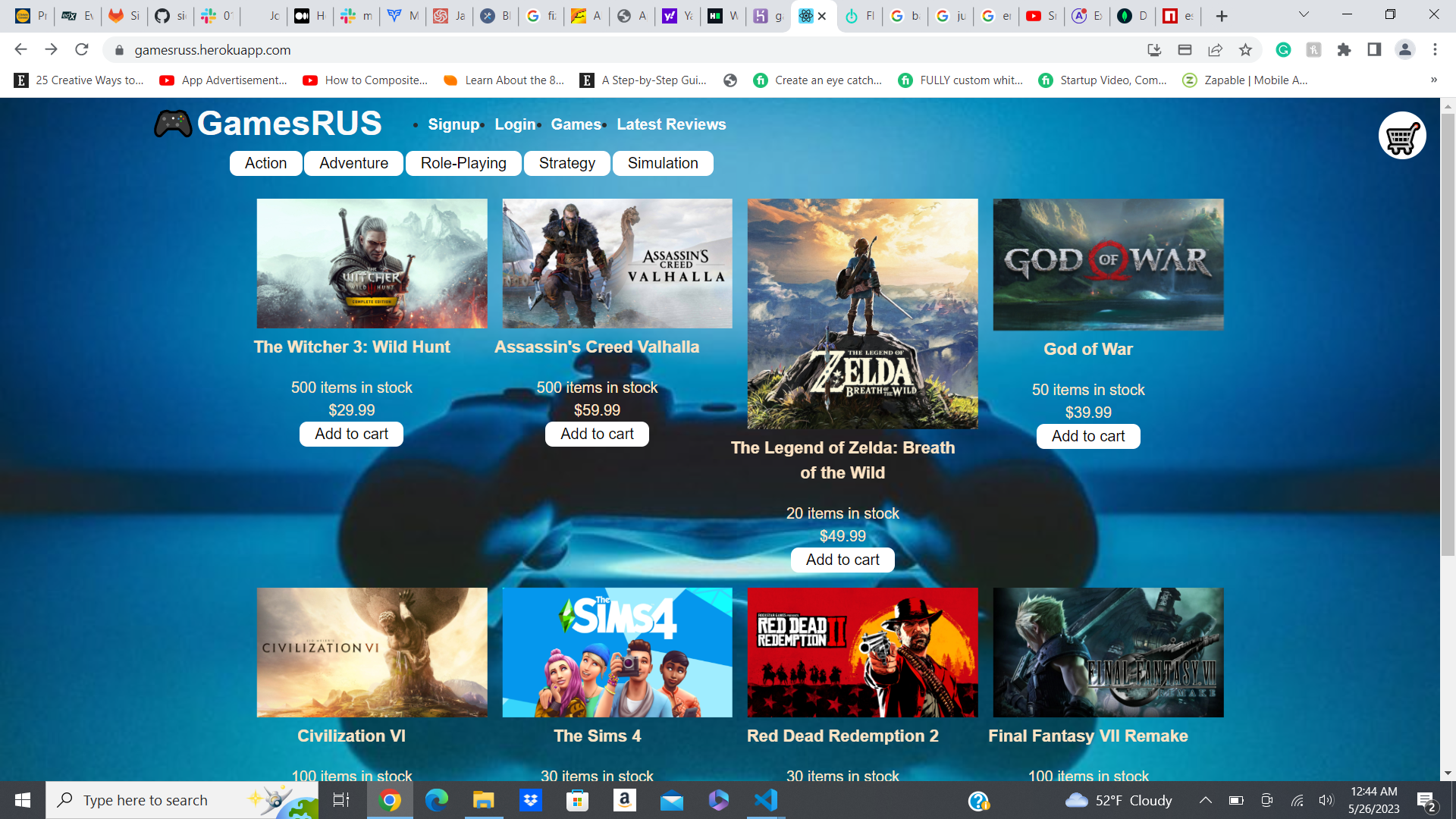Filter games by Action category
1456x819 pixels.
pos(265,163)
